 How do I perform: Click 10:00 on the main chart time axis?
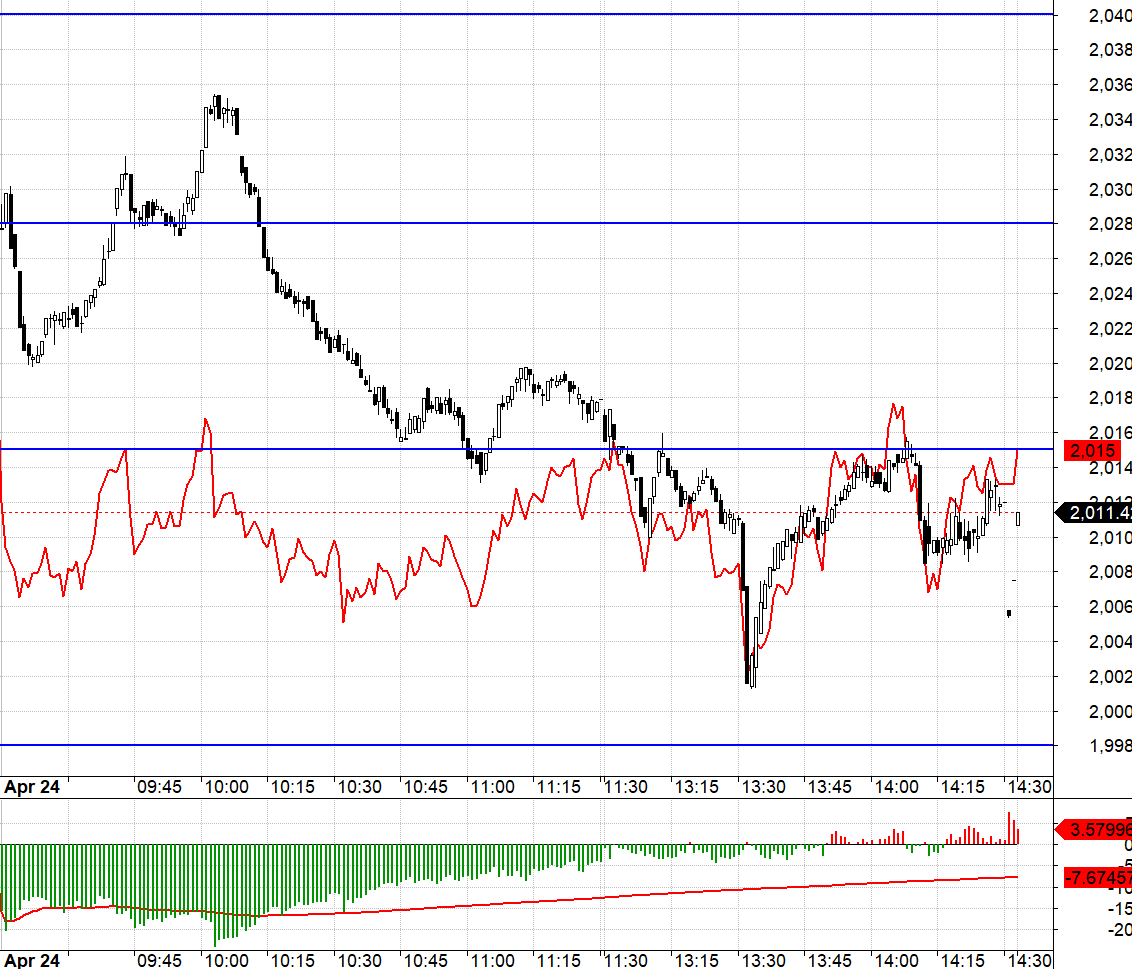(x=226, y=787)
